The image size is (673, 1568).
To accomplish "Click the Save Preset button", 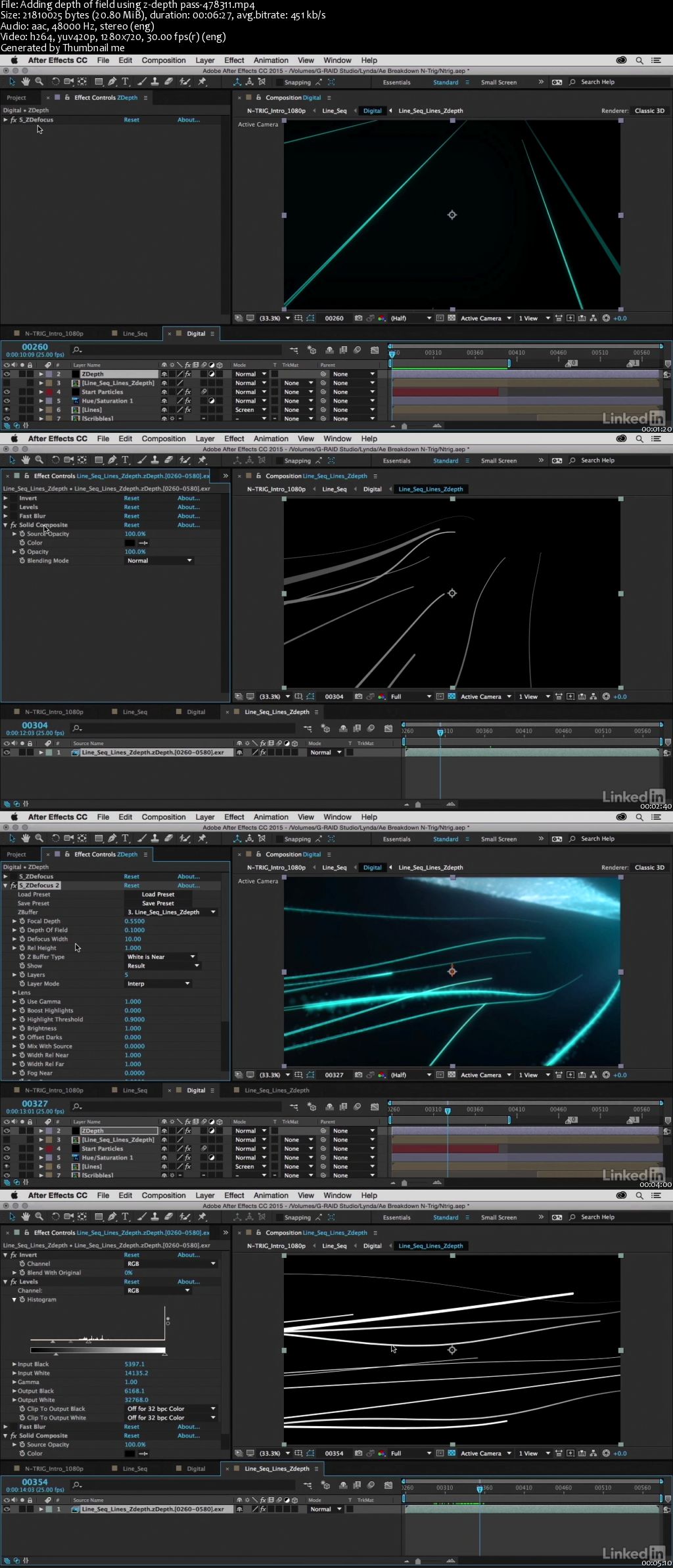I will (158, 903).
